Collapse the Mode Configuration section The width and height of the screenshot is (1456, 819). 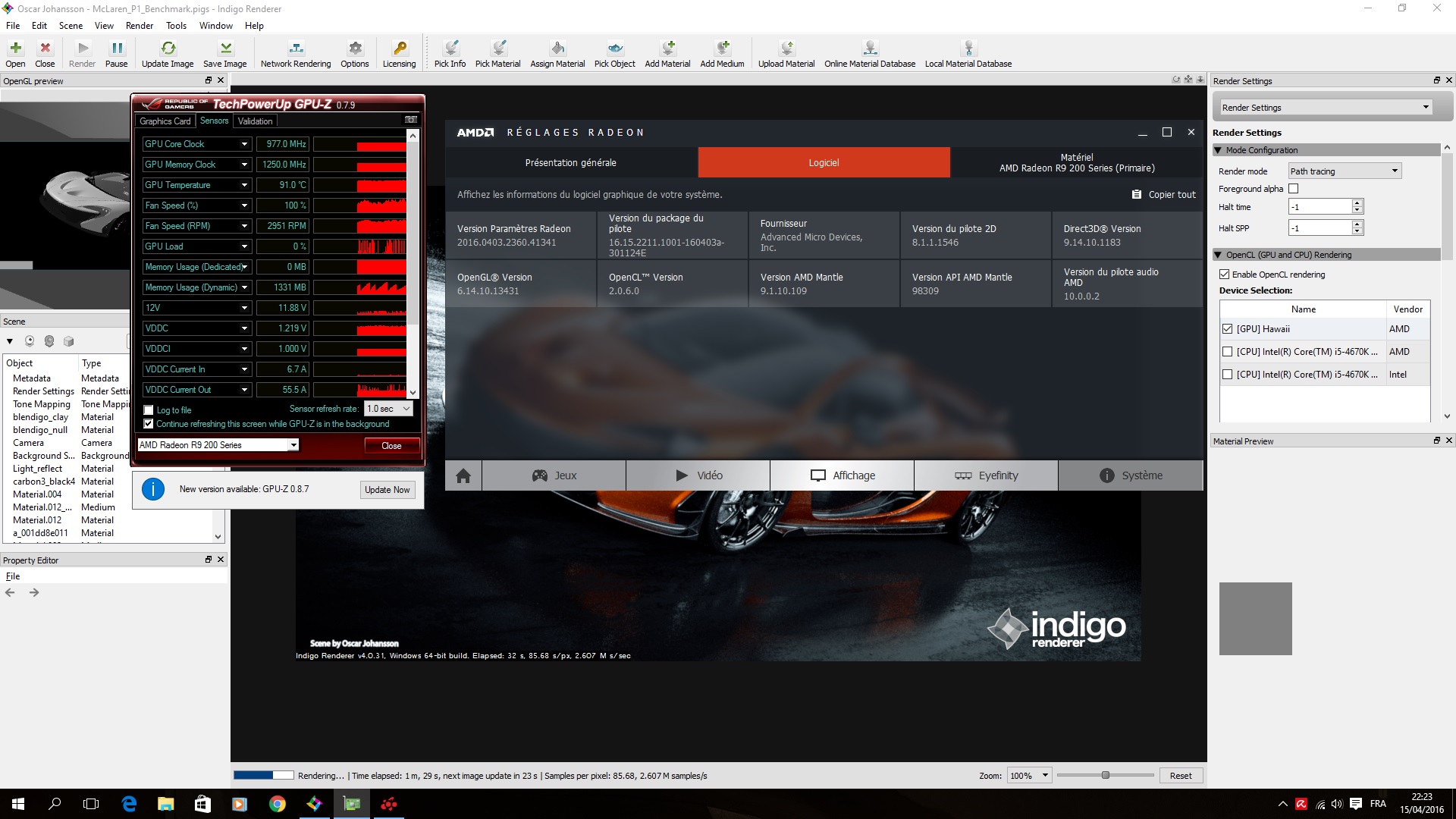[1218, 150]
